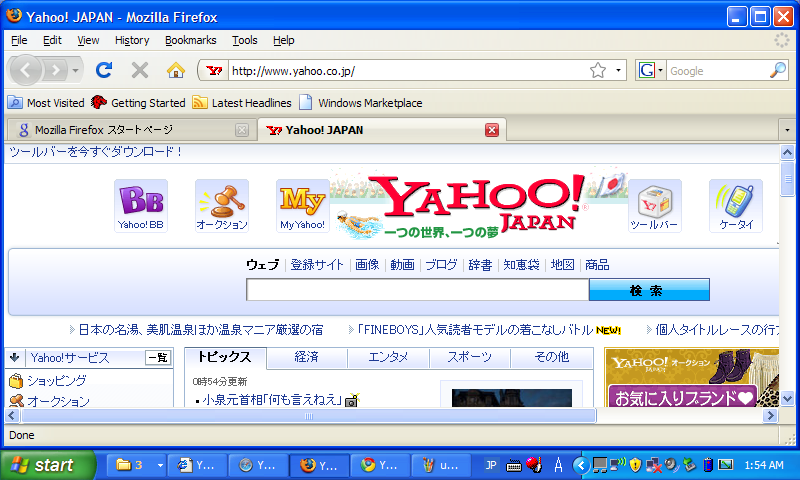This screenshot has height=480, width=800.
Task: Select the スポーツ news tab
Action: [x=469, y=358]
